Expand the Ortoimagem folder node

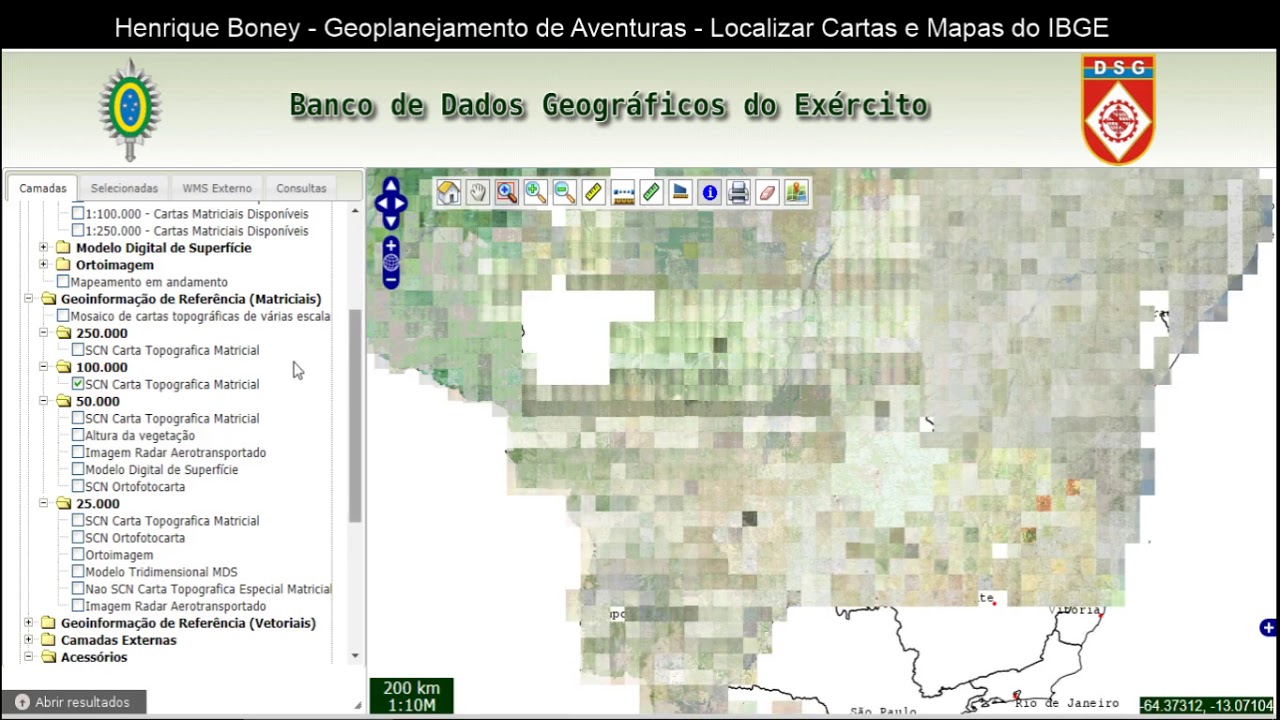point(43,264)
